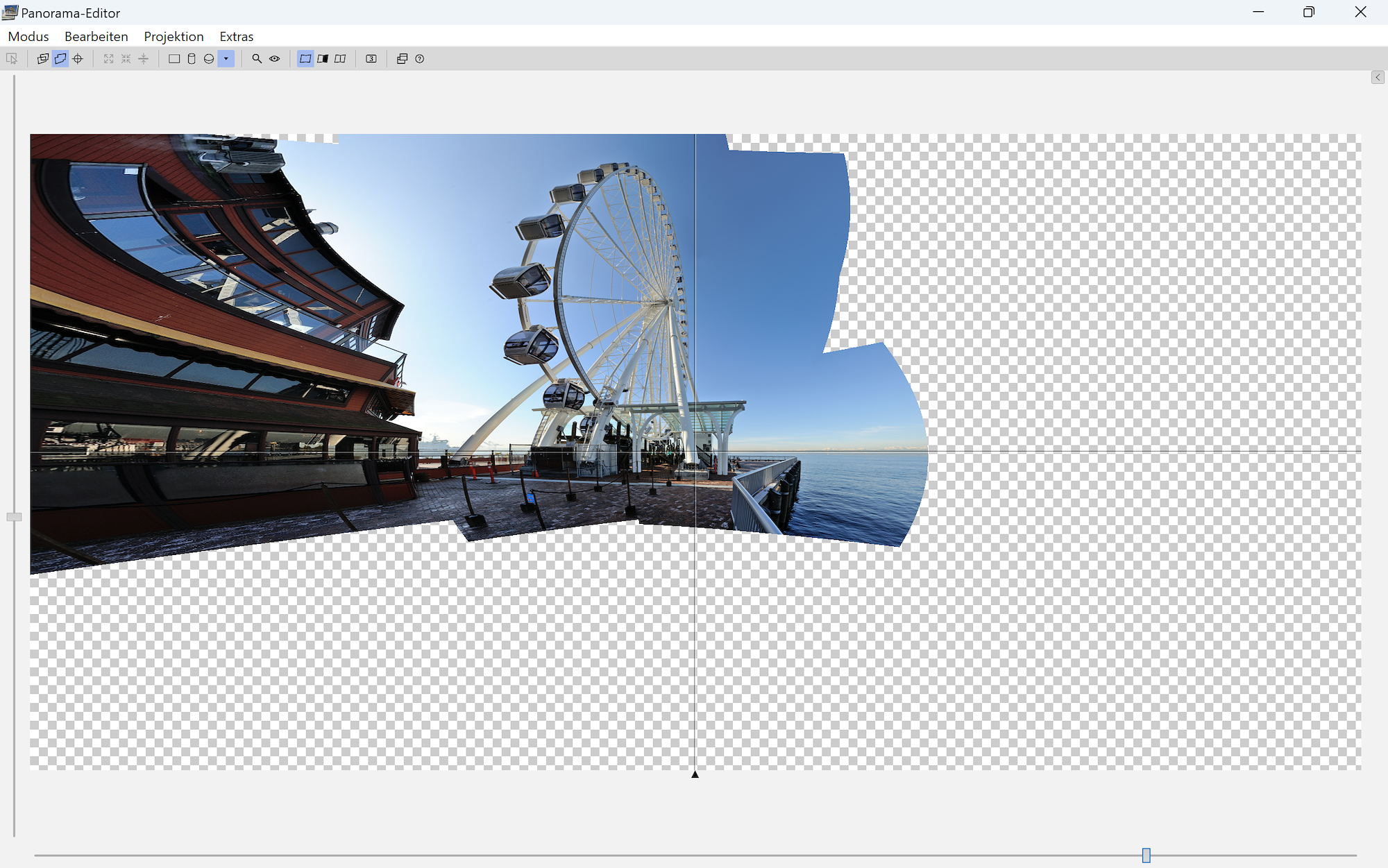Open the Extras menu
The height and width of the screenshot is (868, 1388).
pos(236,36)
